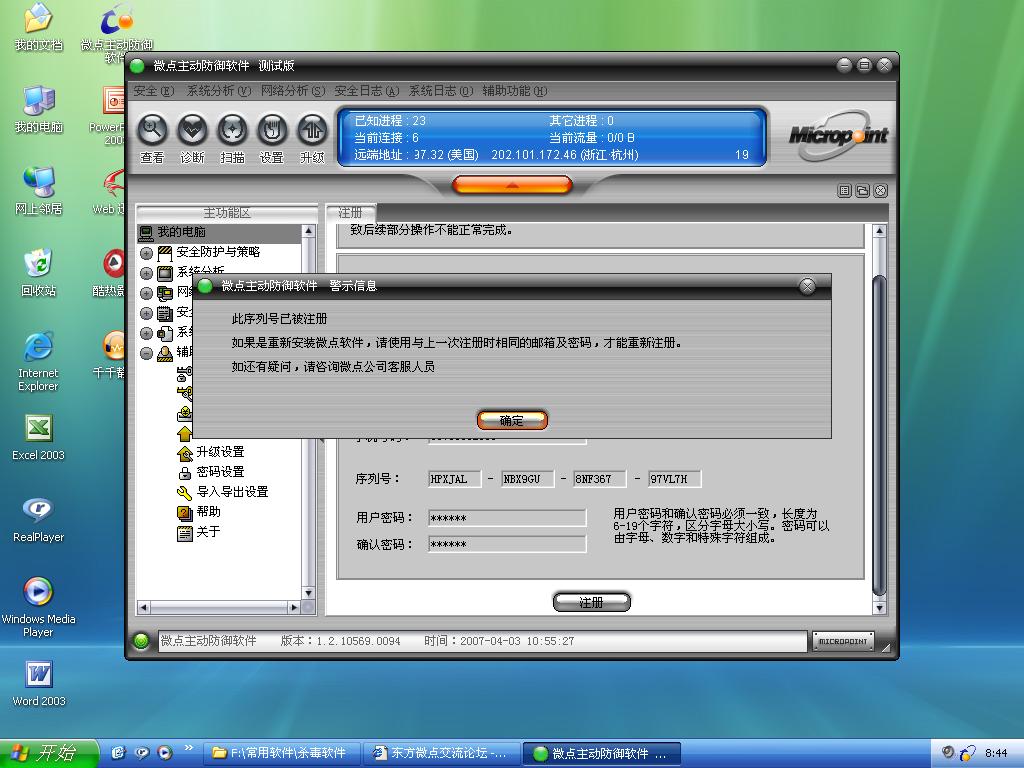Click the MICROPOINT button in status bar
1024x768 pixels.
pos(842,641)
